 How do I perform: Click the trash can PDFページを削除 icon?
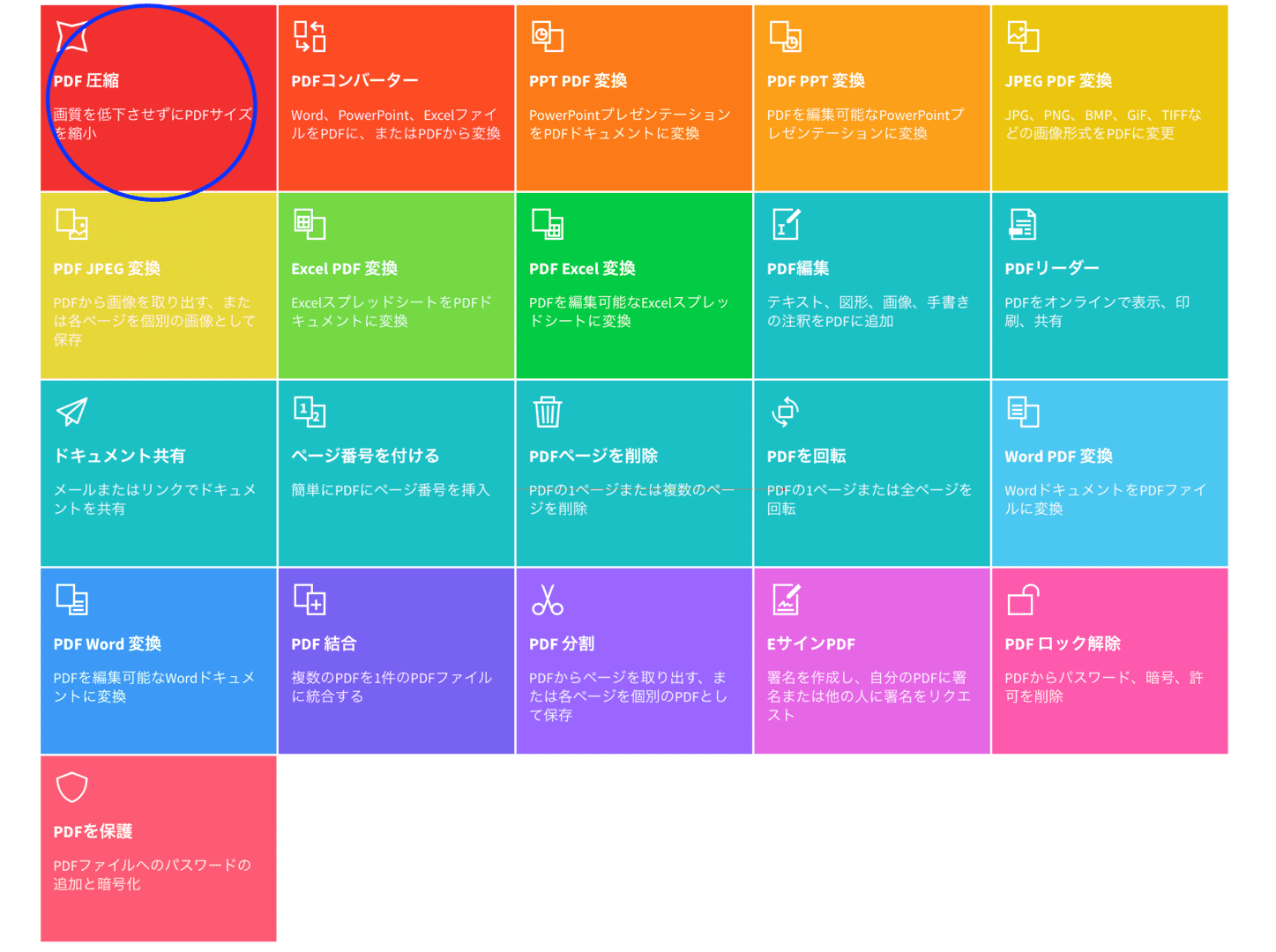point(548,412)
